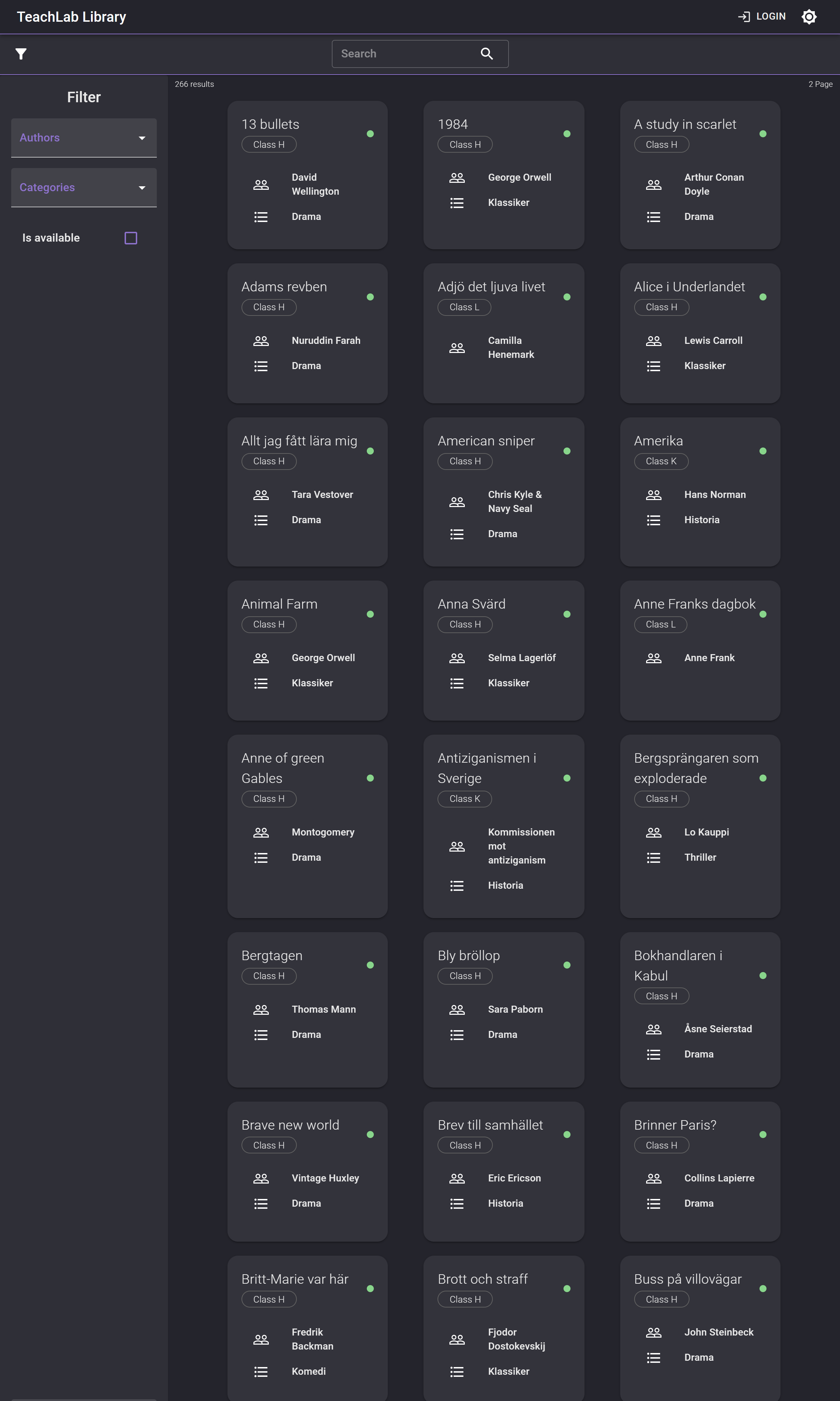
Task: Click the green availability dot on Bergtagen
Action: click(371, 965)
